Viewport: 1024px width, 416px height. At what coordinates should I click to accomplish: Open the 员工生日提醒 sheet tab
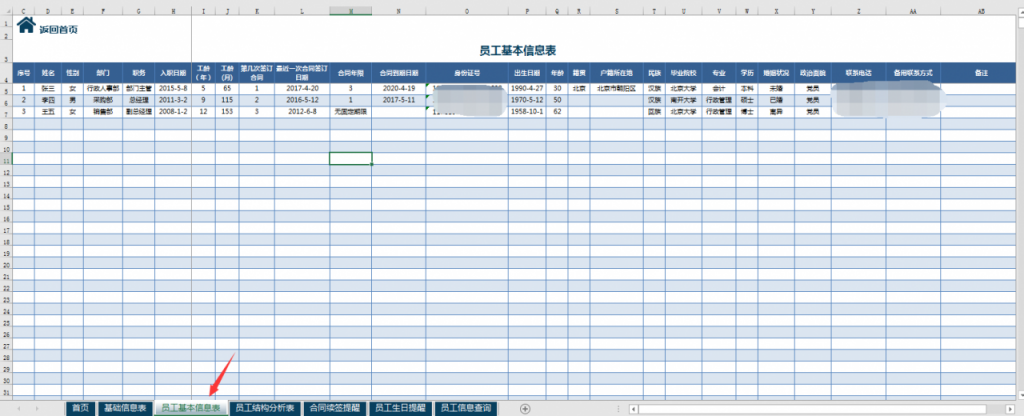pos(400,408)
